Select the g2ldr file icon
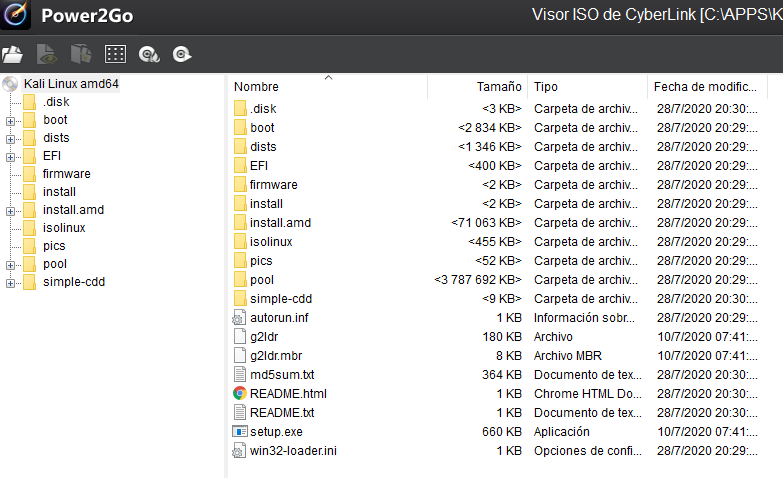 click(240, 337)
